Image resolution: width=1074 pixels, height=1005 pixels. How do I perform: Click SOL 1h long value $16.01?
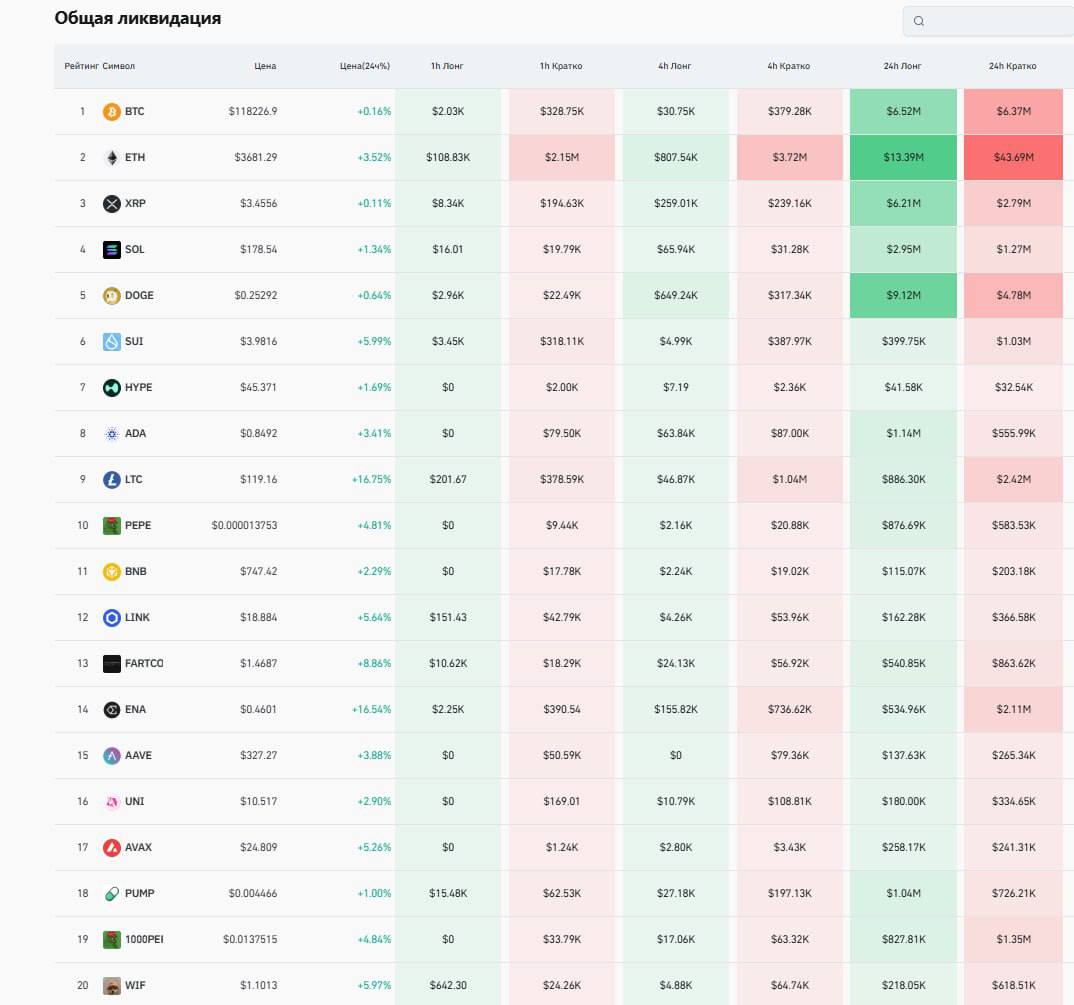447,249
